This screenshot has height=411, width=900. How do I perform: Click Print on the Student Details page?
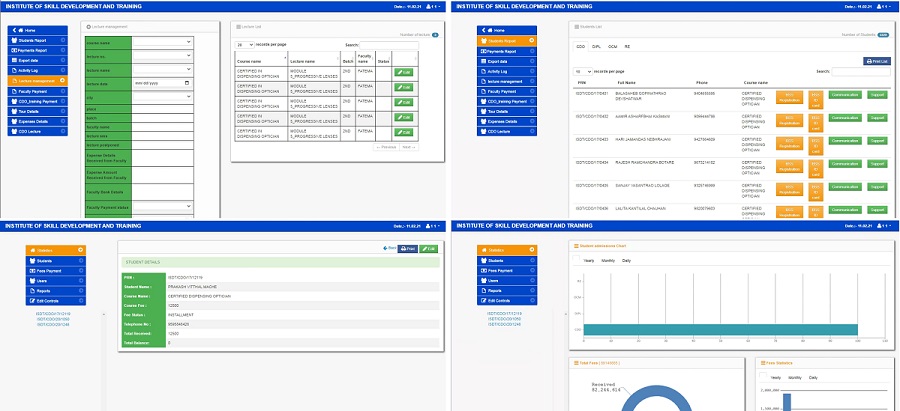[408, 249]
